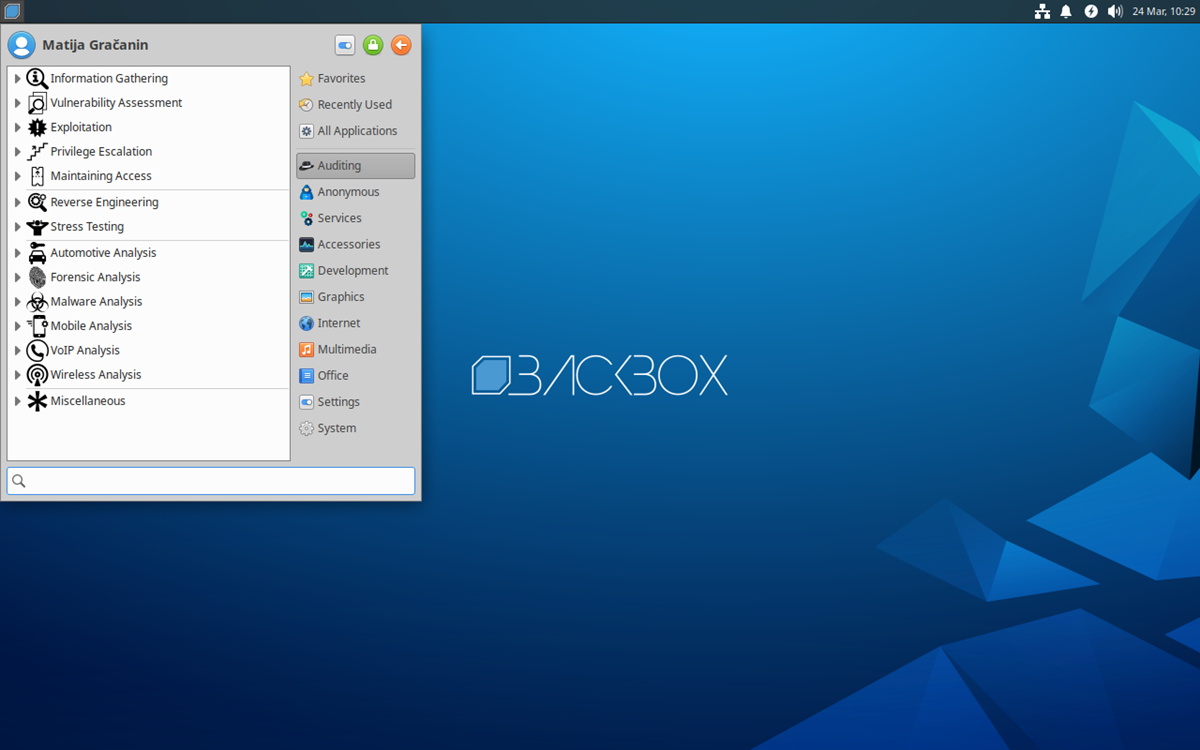
Task: Open the Internet category
Action: pos(355,323)
